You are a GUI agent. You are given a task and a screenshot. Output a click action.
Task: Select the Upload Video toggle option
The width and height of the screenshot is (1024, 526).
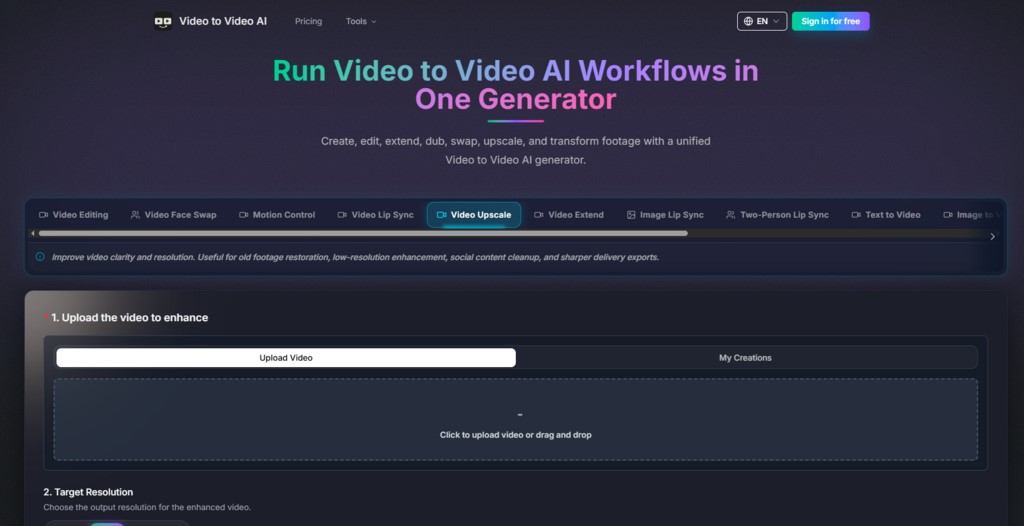(286, 358)
